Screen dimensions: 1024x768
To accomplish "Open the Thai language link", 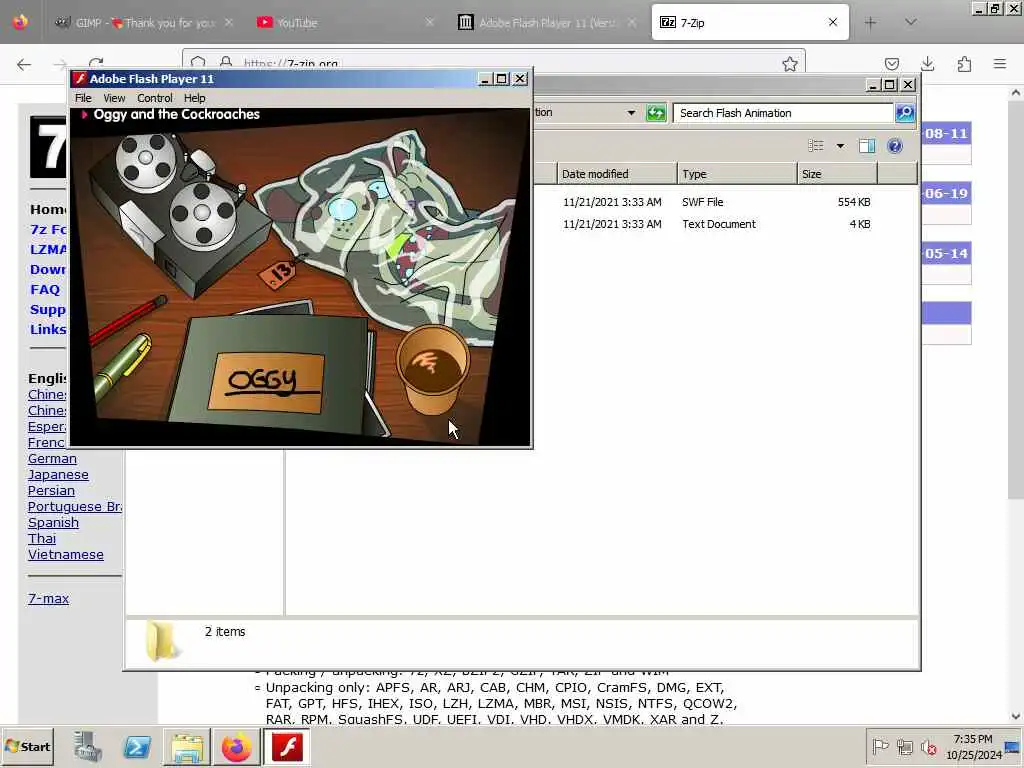I will pos(42,539).
